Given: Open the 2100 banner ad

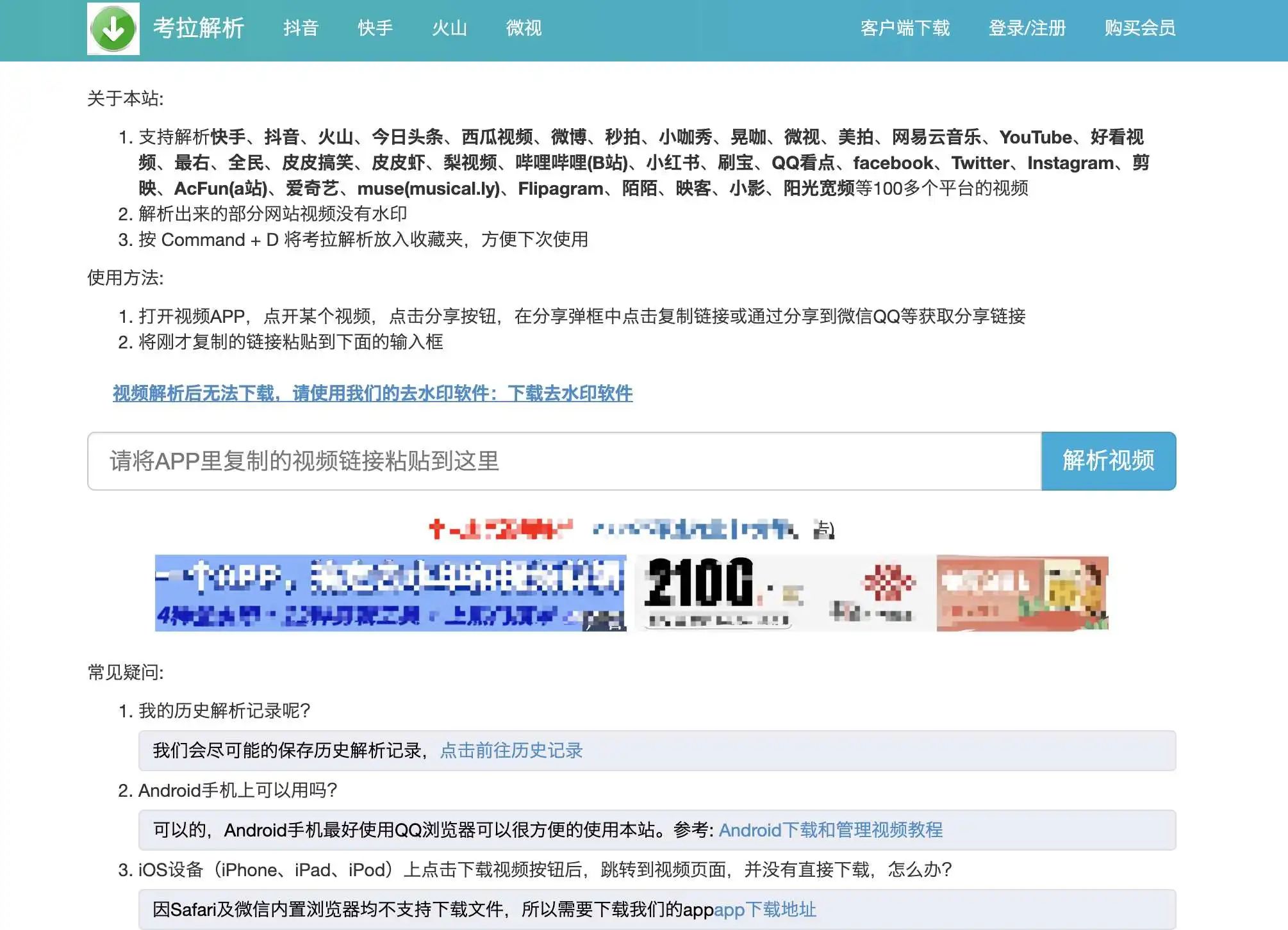Looking at the screenshot, I should pos(784,593).
